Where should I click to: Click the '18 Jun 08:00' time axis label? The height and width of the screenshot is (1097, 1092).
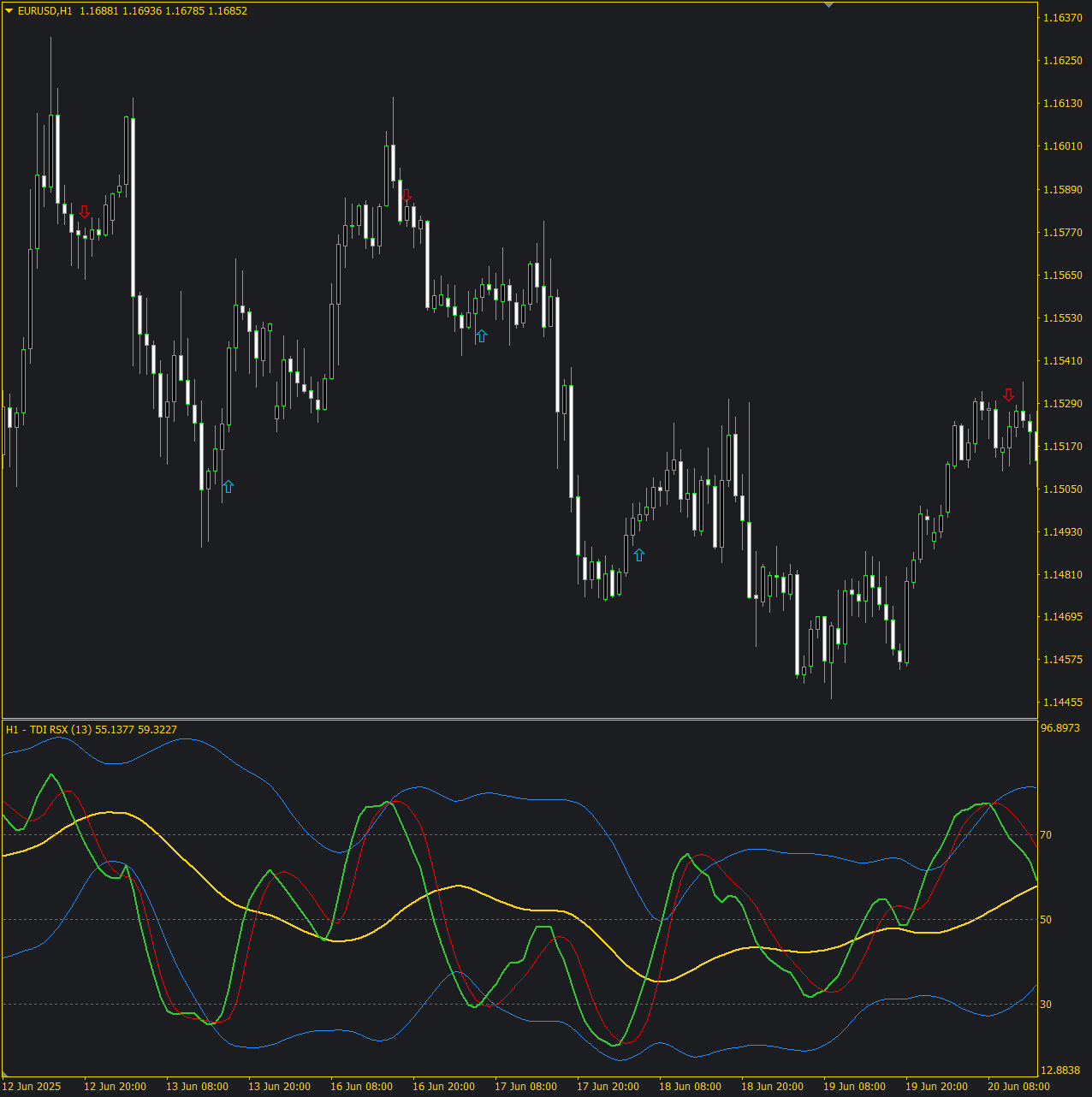(x=690, y=1087)
